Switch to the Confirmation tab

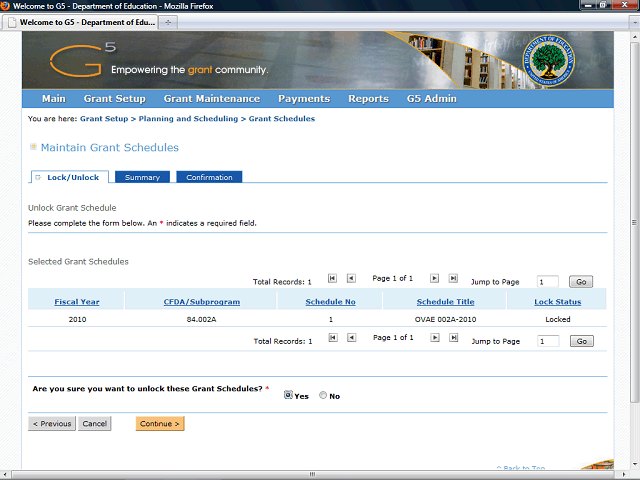(x=209, y=177)
